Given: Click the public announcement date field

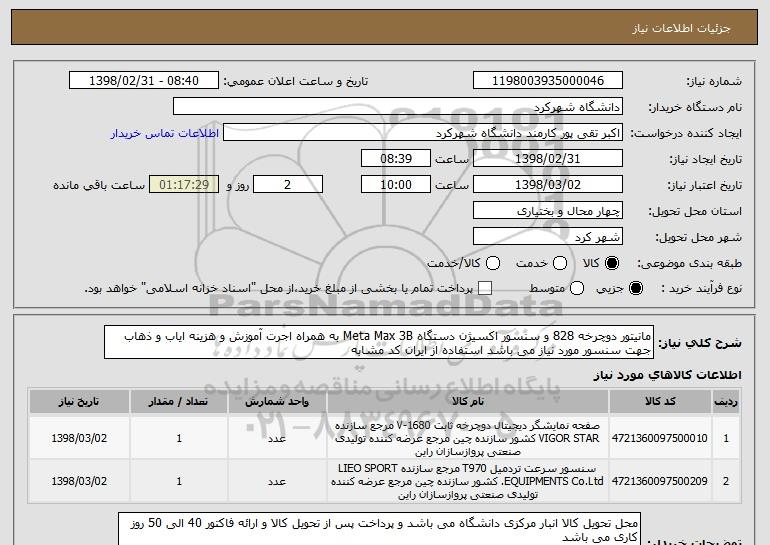Looking at the screenshot, I should pos(144,81).
